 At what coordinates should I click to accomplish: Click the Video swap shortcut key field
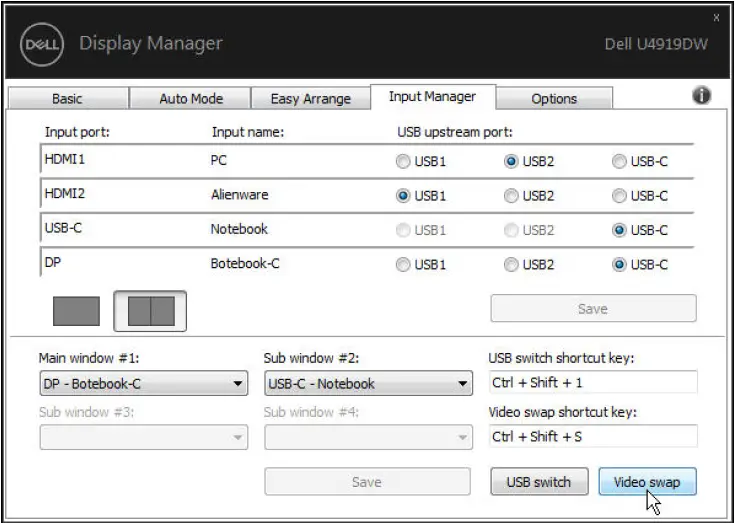(593, 436)
